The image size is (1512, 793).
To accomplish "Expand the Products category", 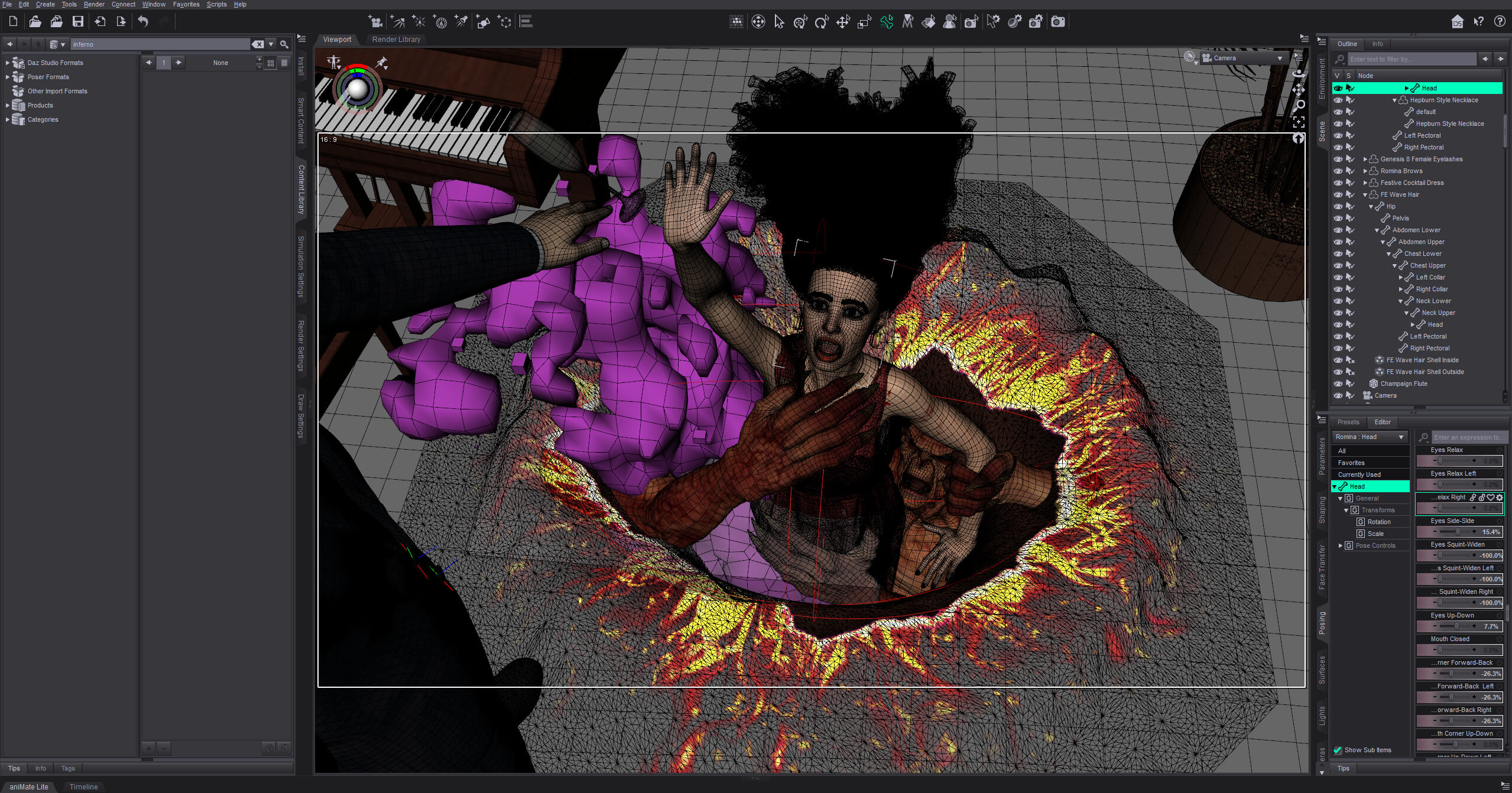I will (7, 105).
